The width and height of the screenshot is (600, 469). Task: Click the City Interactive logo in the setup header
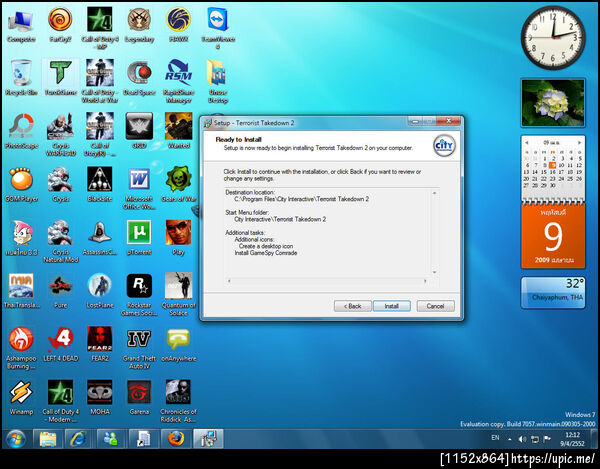(x=444, y=146)
